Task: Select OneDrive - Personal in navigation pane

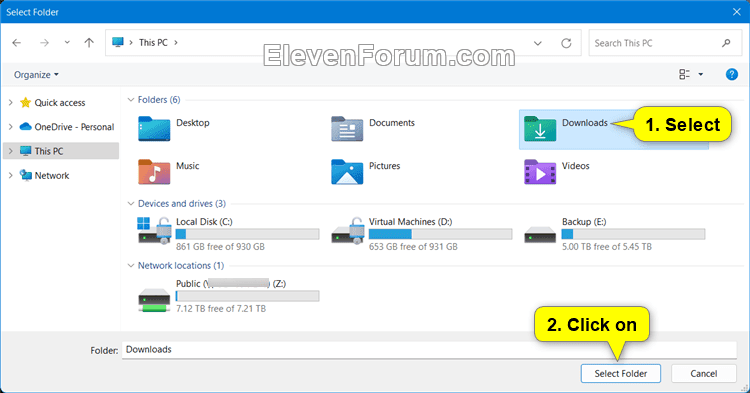Action: tap(74, 127)
